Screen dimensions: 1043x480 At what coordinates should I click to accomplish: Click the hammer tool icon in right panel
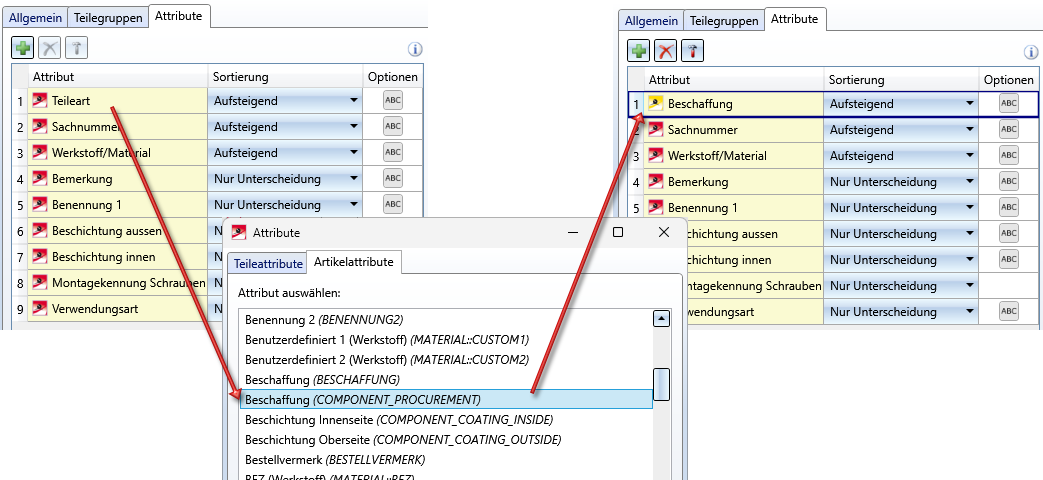coord(692,51)
